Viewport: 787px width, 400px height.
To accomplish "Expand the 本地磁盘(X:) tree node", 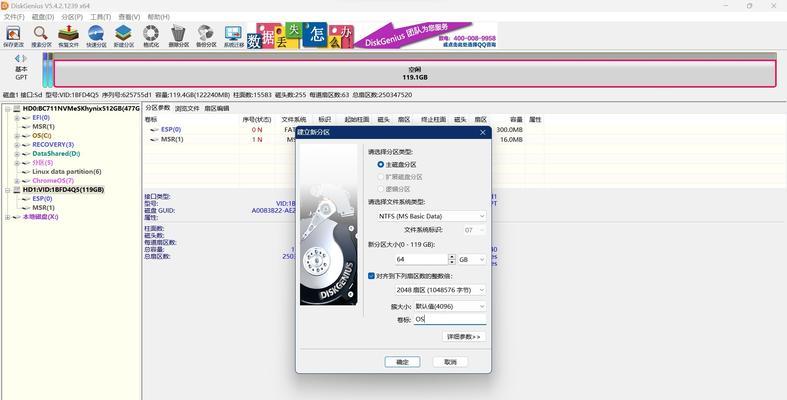I will [8, 217].
